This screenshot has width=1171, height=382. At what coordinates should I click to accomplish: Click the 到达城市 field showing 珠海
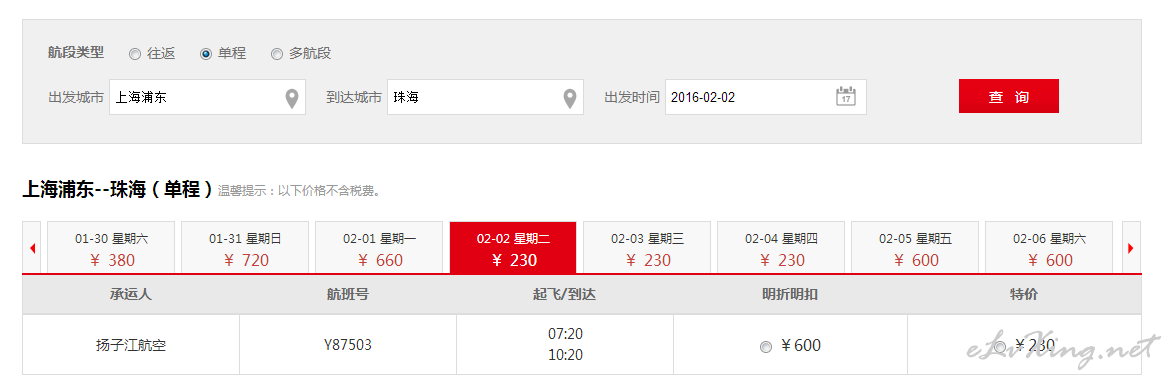485,97
